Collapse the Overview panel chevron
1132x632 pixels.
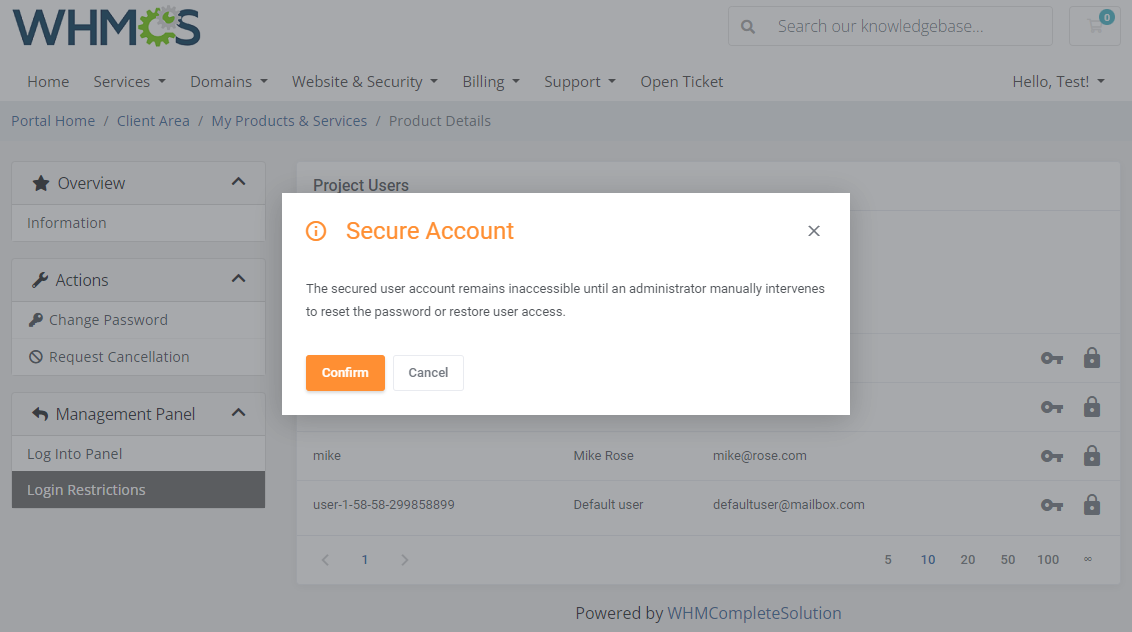[x=238, y=182]
